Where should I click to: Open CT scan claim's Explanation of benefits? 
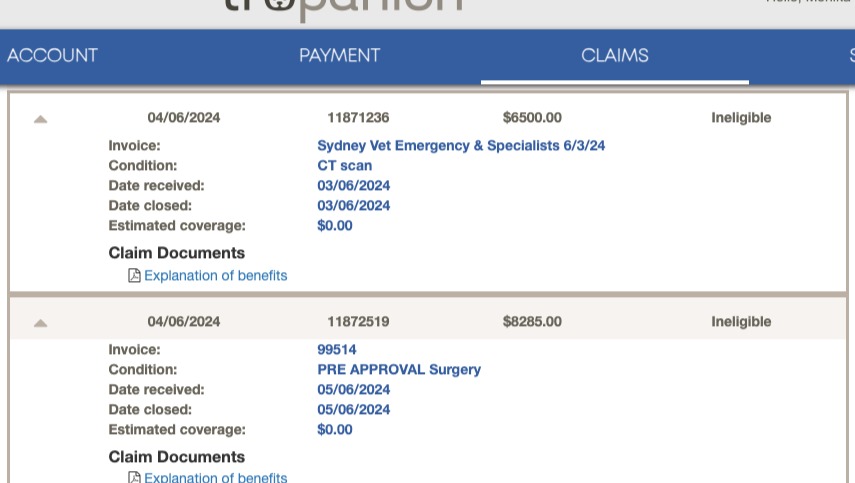point(215,275)
